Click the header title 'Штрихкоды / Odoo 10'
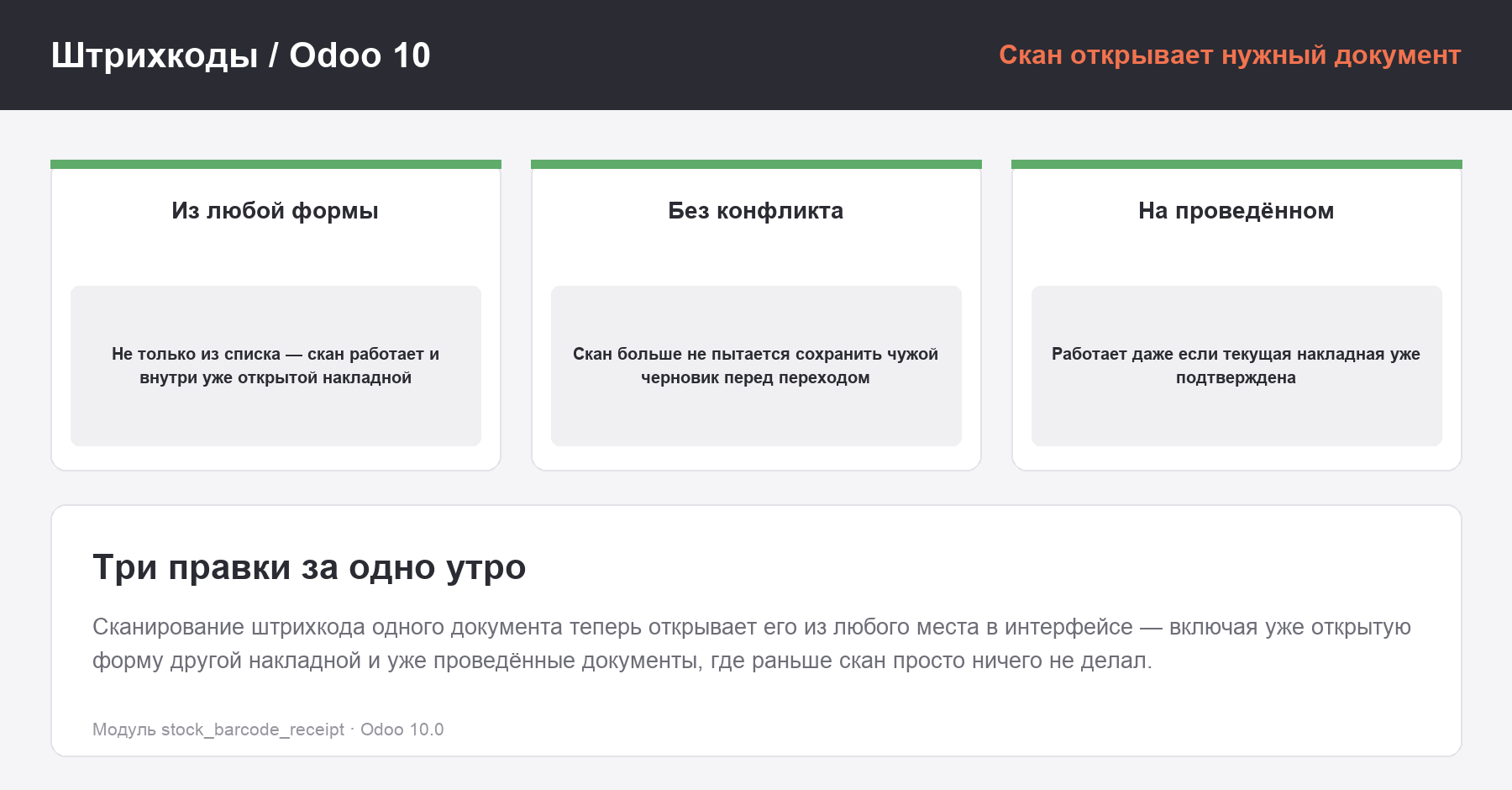The width and height of the screenshot is (1512, 790). pyautogui.click(x=240, y=55)
